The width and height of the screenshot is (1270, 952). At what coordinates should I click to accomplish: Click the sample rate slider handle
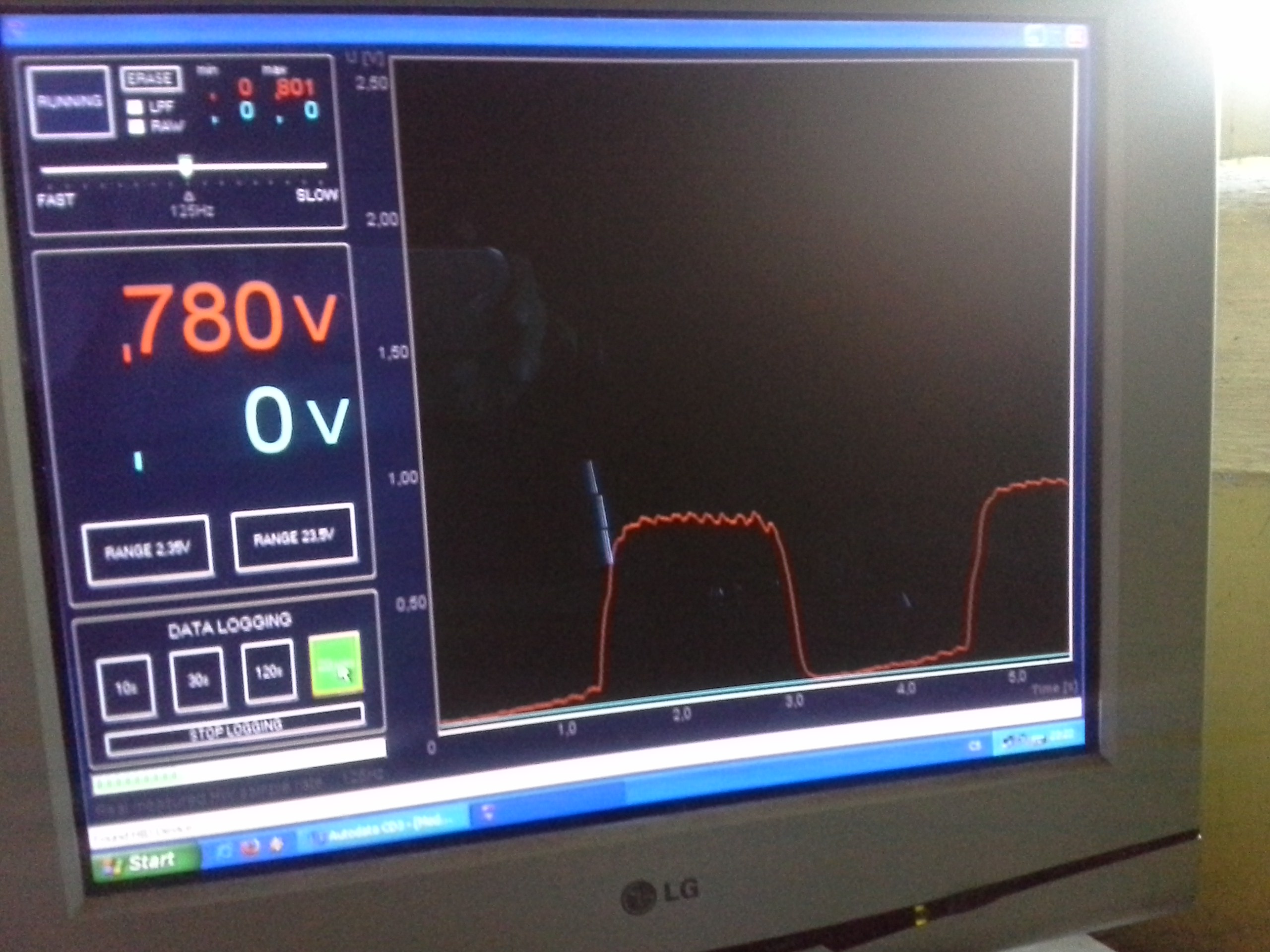coord(186,166)
